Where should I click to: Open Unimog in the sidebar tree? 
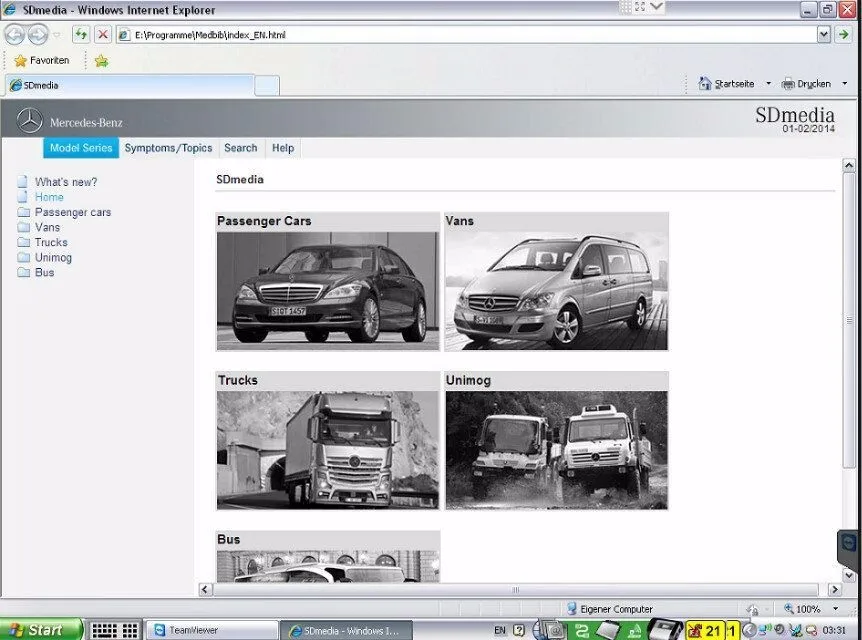click(53, 257)
